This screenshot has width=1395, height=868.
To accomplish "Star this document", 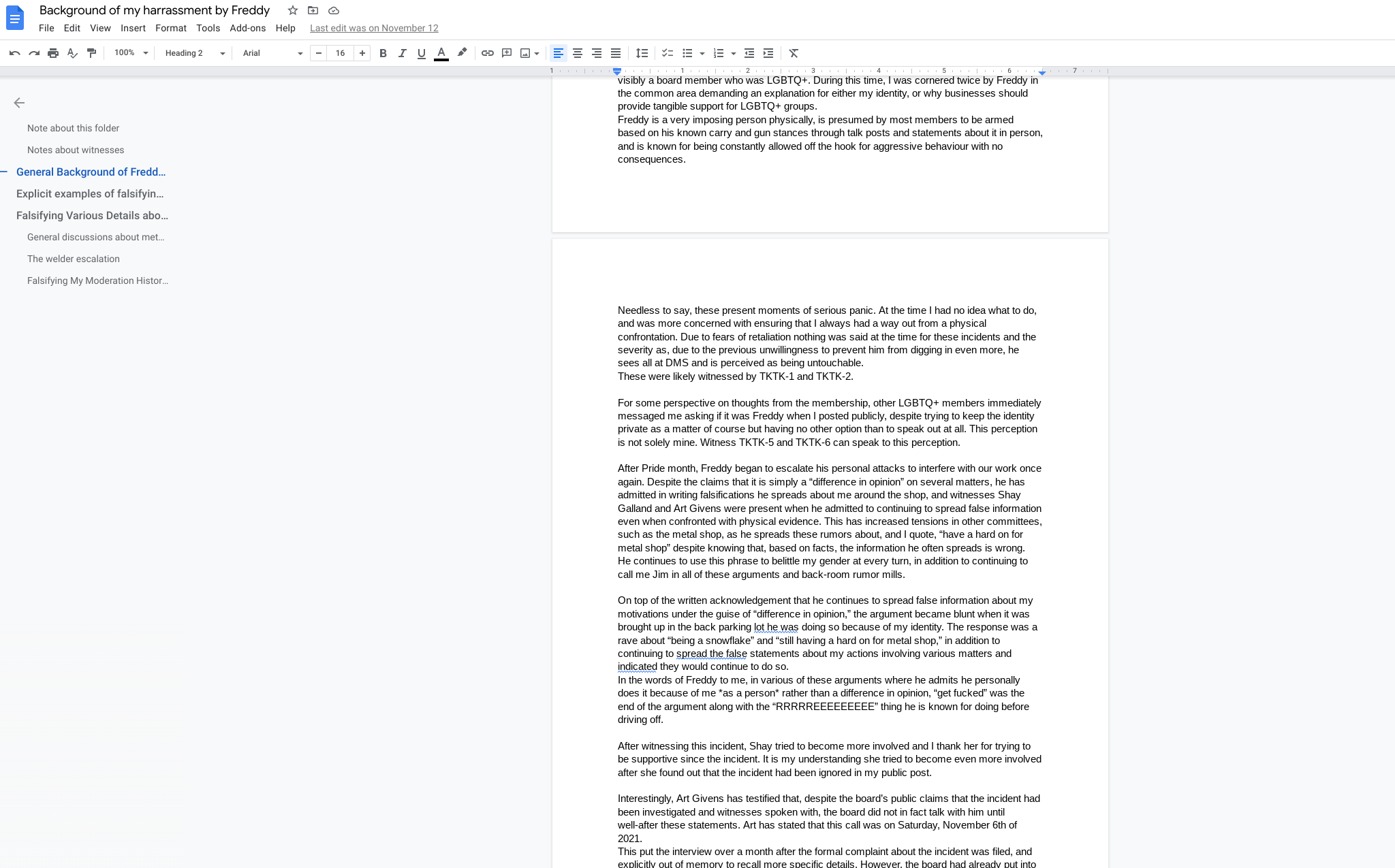I will coord(293,10).
